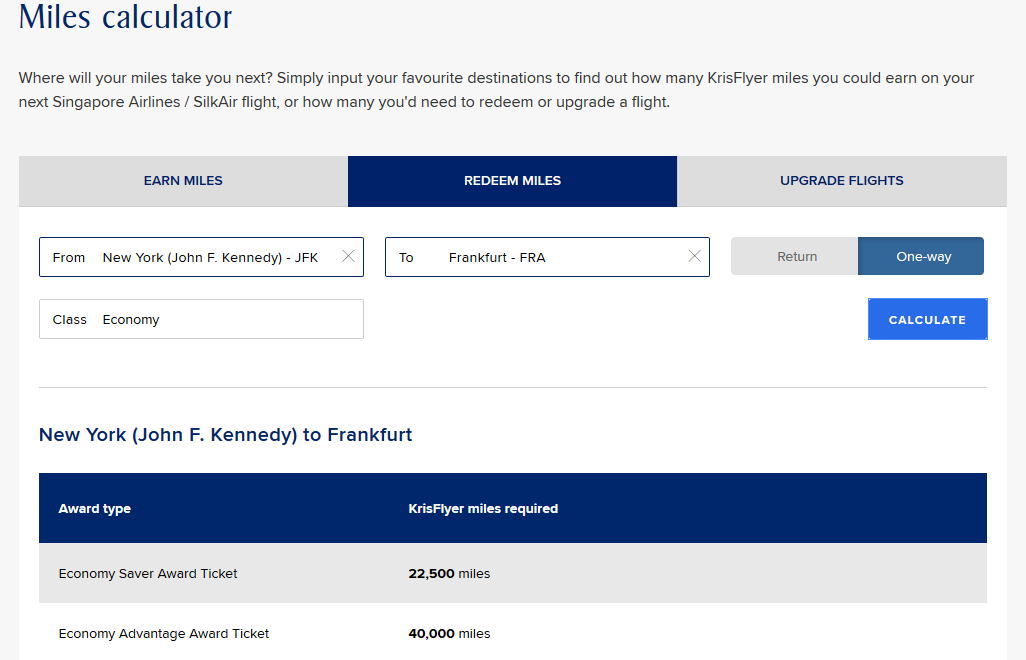
Task: Open the Class Economy dropdown
Action: pyautogui.click(x=201, y=320)
